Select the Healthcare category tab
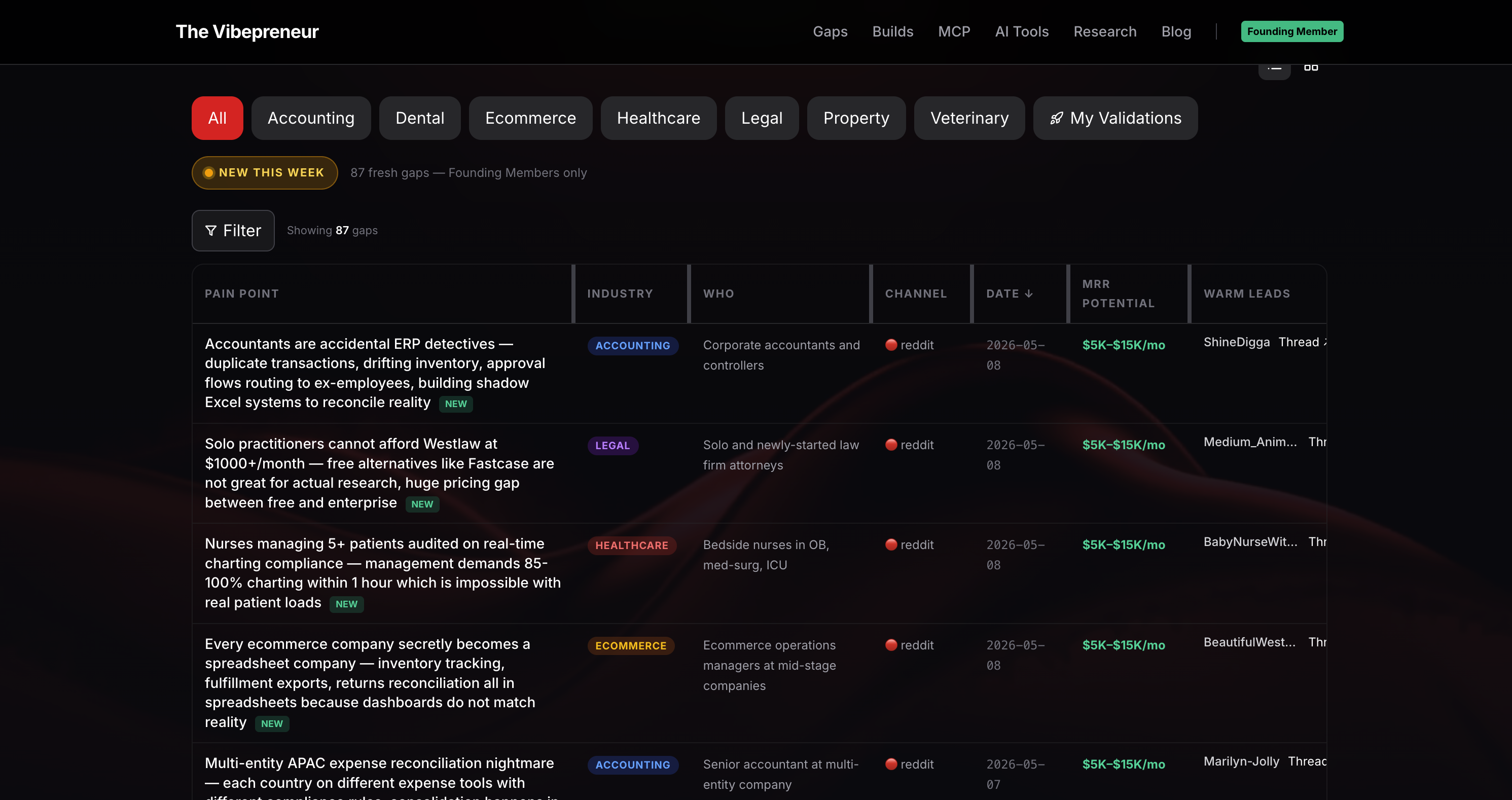Screen dimensions: 1512x800 [659, 118]
